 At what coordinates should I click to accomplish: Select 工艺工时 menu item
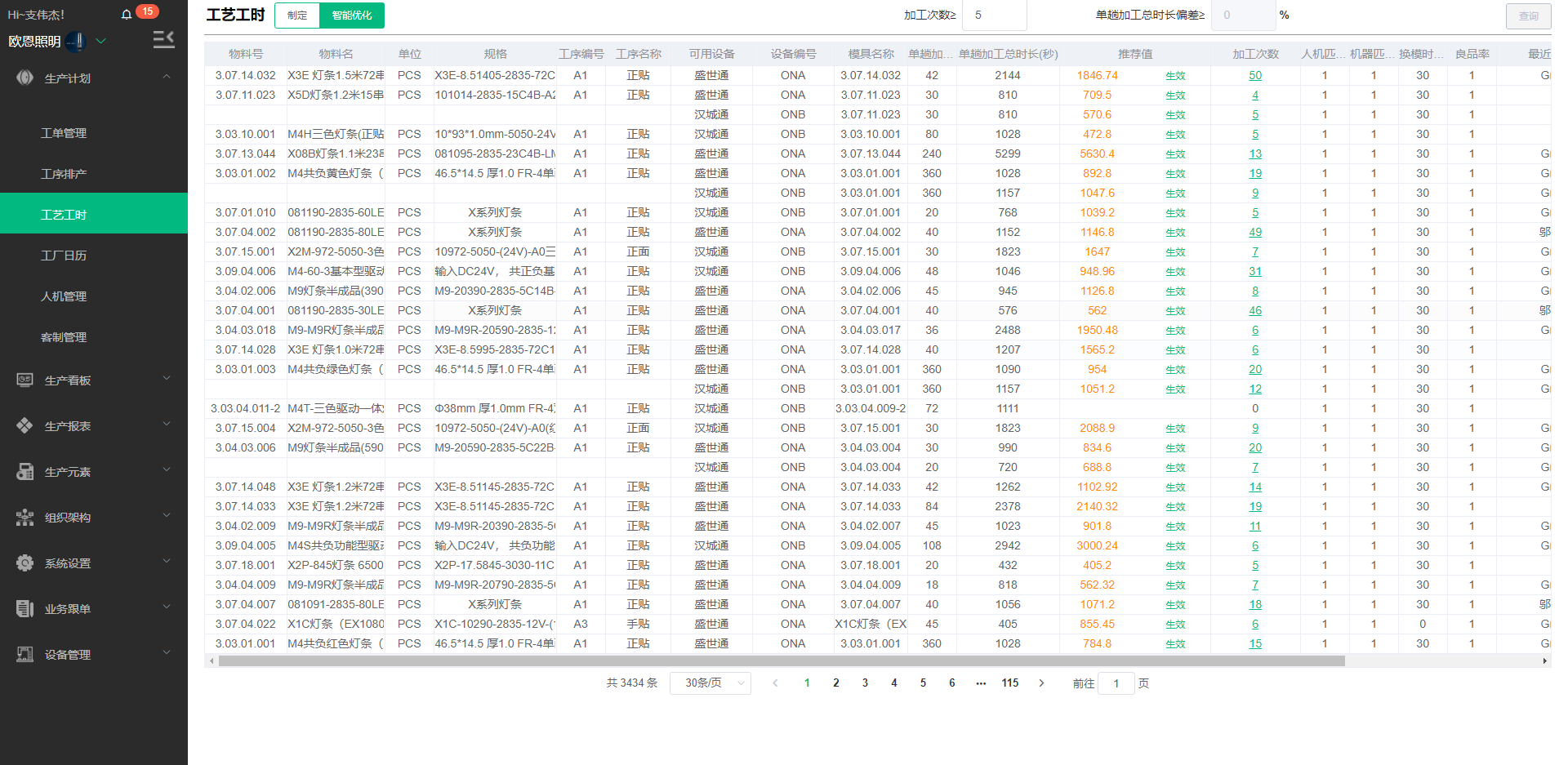(94, 214)
